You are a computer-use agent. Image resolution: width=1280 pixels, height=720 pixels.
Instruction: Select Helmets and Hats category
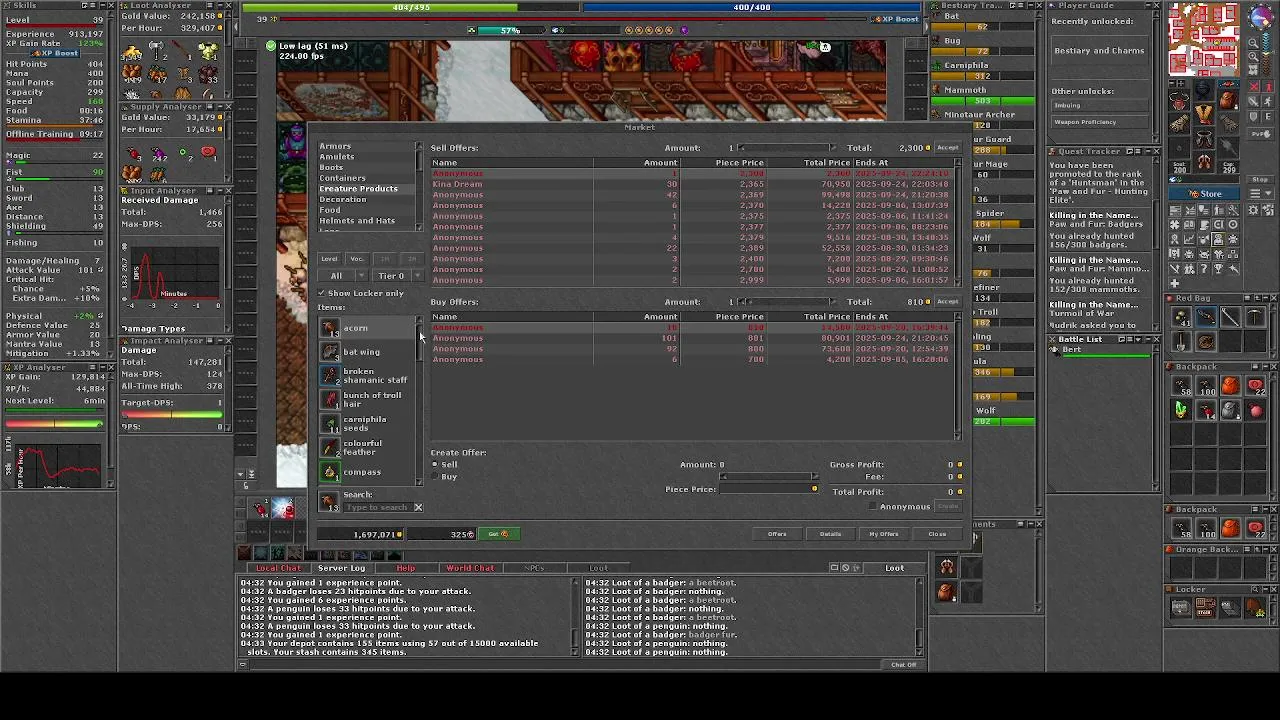point(357,221)
